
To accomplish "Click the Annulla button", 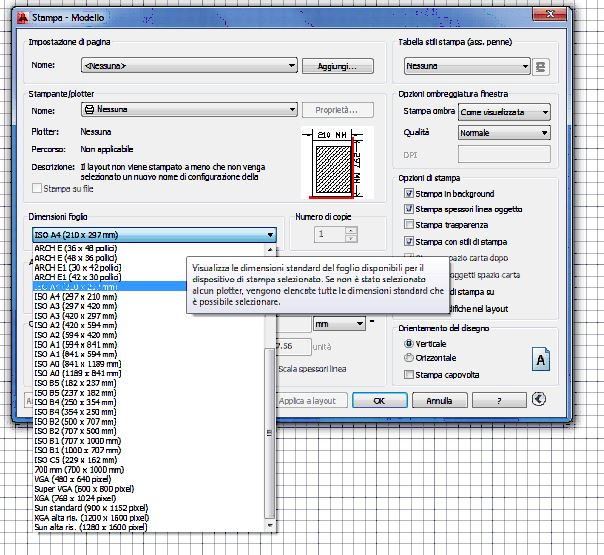I will tap(440, 401).
